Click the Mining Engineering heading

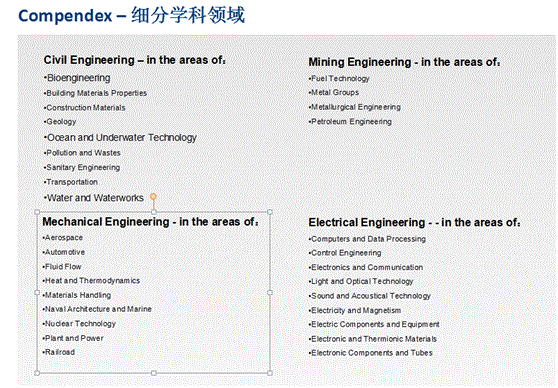(404, 62)
